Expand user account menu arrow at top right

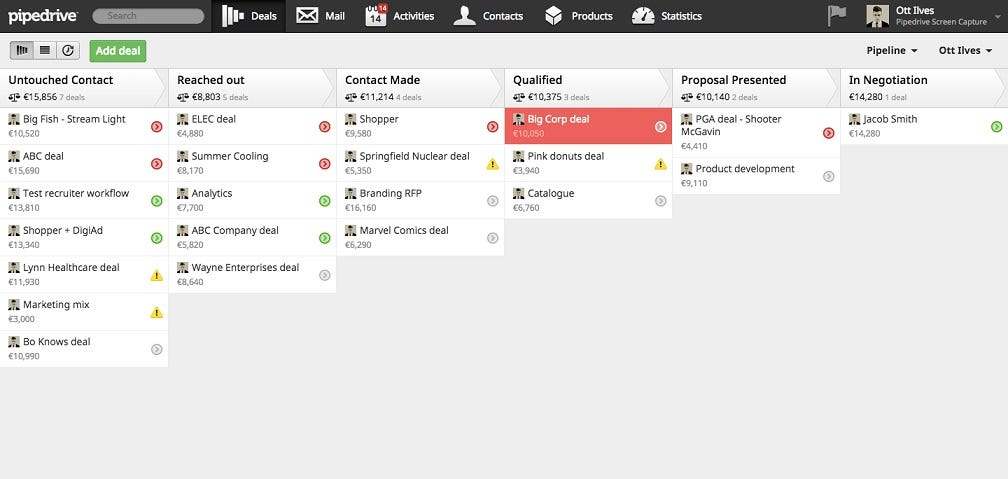tap(997, 16)
